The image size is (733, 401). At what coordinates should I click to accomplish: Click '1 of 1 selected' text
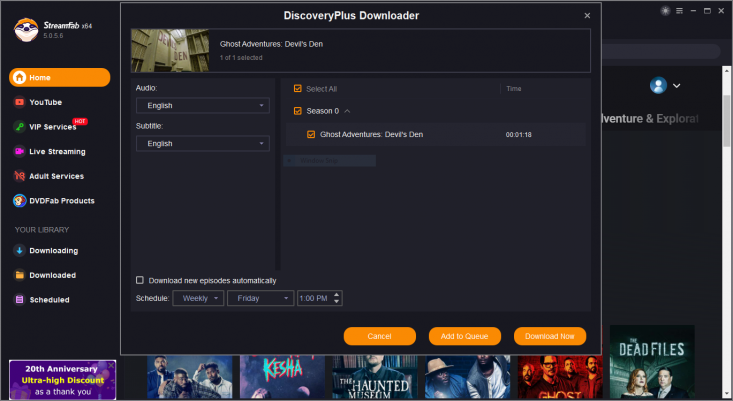point(241,57)
